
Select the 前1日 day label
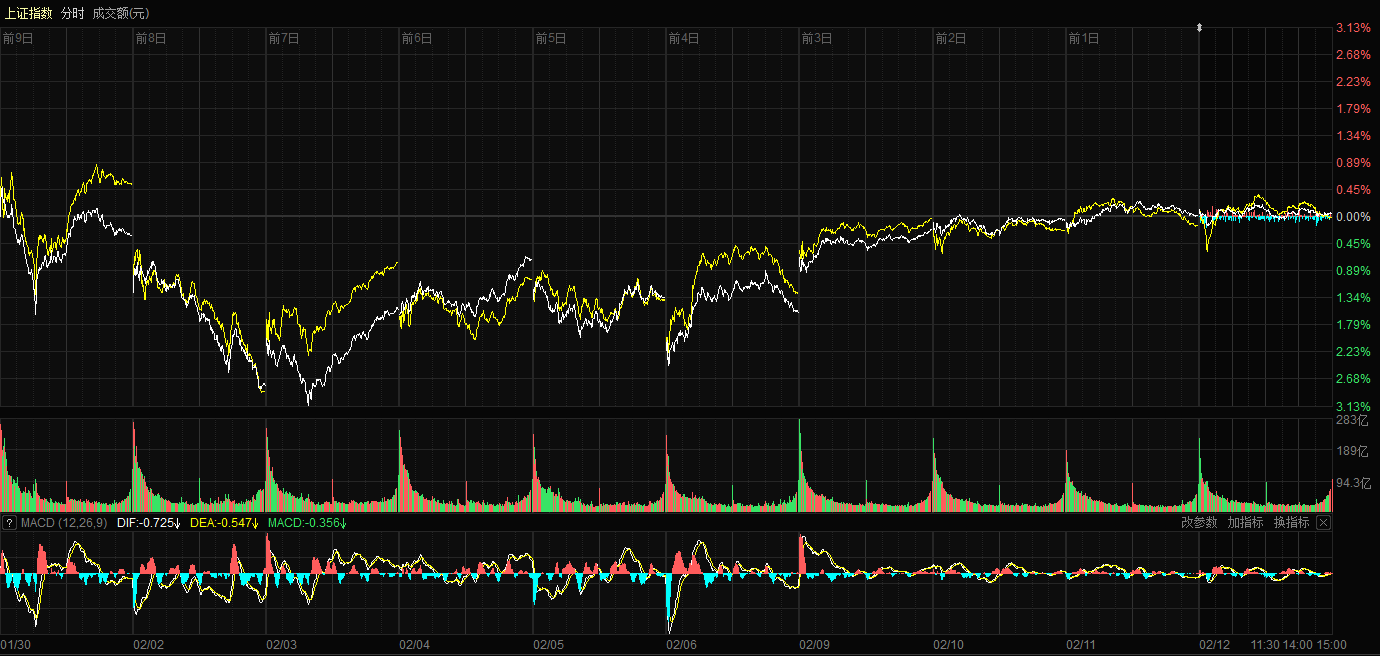[x=1084, y=39]
